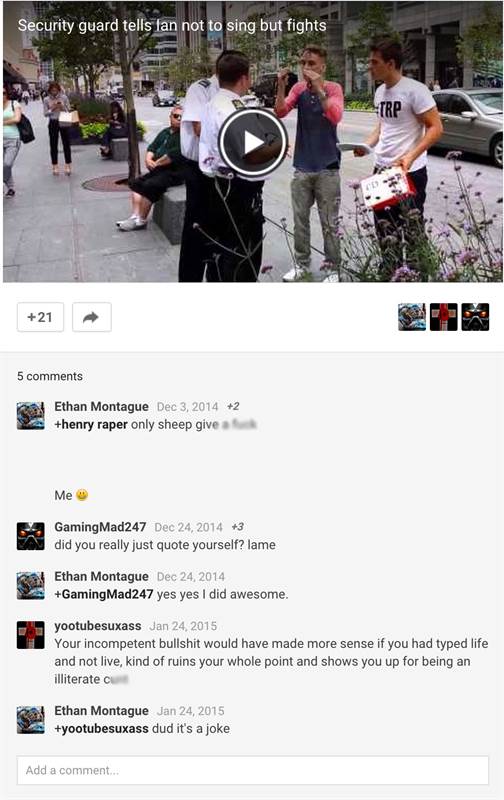The width and height of the screenshot is (504, 800).
Task: Open the orange-eyed mask avatar beside the share row
Action: [475, 317]
